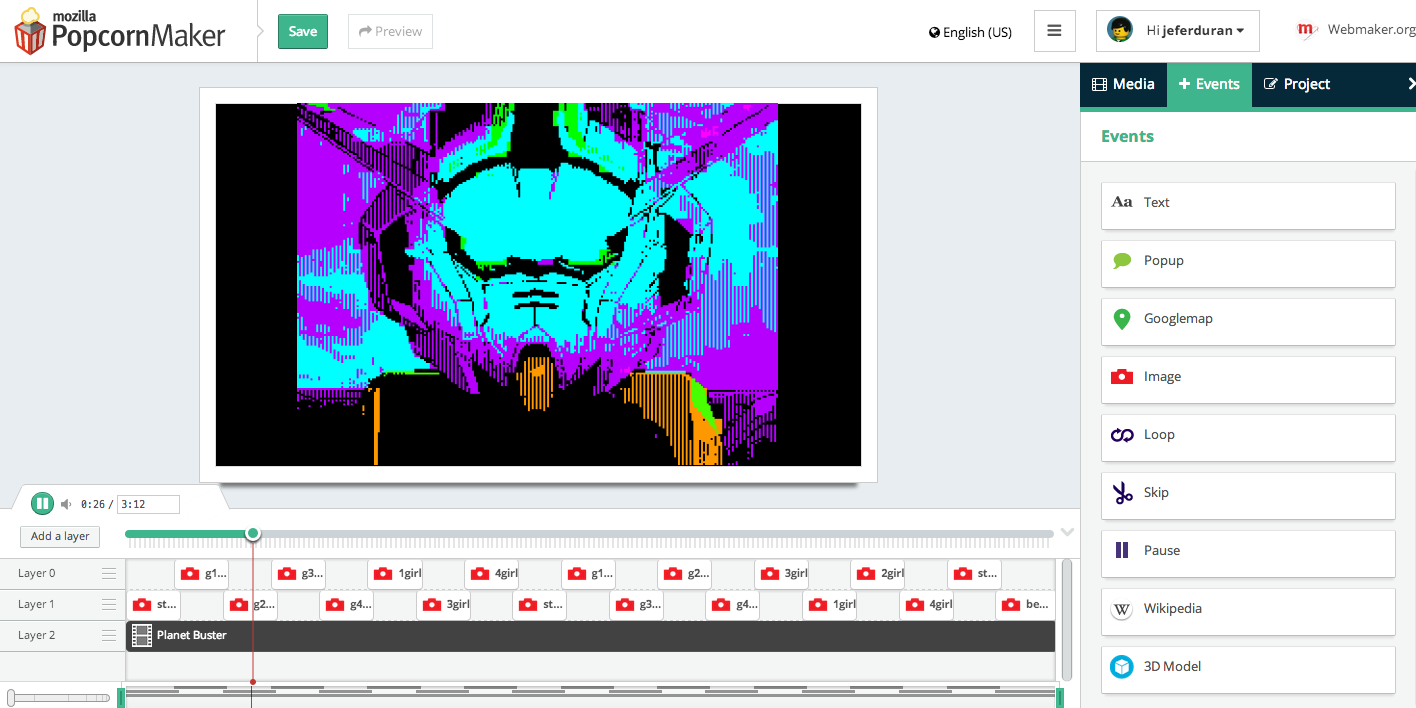The width and height of the screenshot is (1416, 708).
Task: Open the English (US) language selector
Action: coord(970,32)
